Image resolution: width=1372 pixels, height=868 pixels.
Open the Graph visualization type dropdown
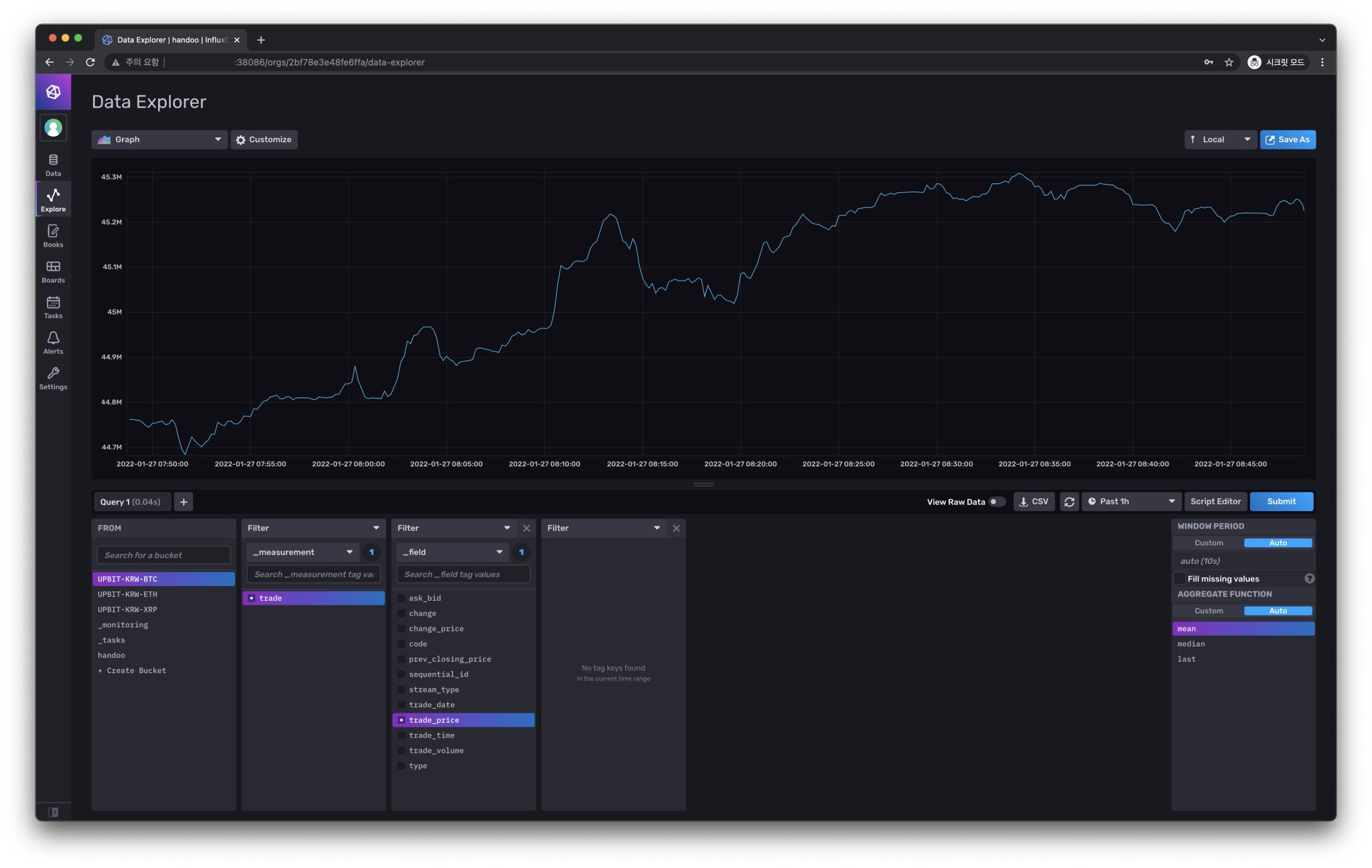[x=159, y=139]
